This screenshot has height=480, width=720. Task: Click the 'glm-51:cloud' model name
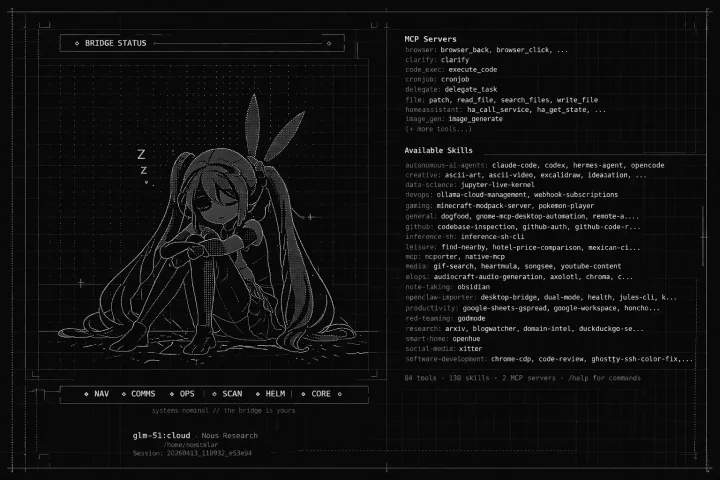[x=161, y=435]
